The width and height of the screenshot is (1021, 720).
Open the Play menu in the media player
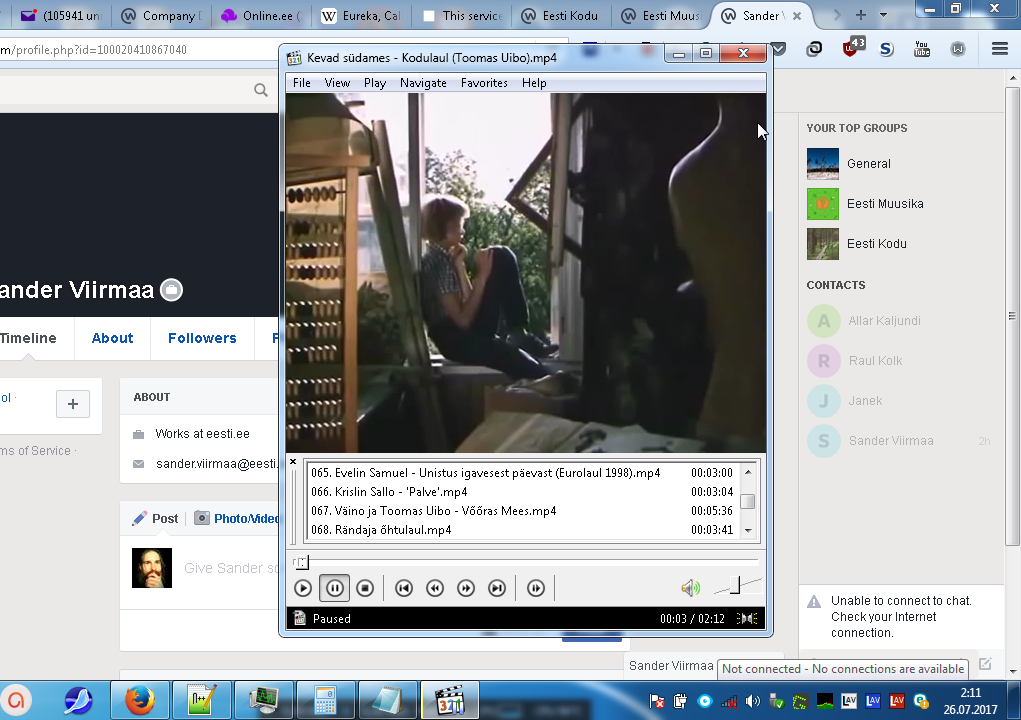pos(375,83)
